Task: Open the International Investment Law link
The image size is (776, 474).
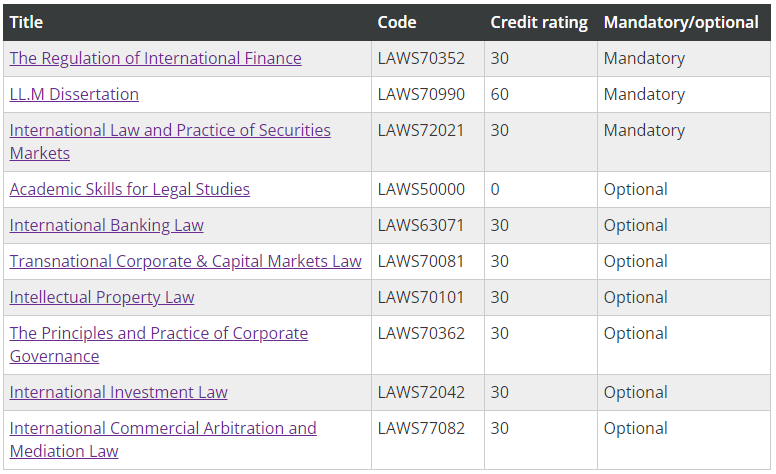Action: click(x=118, y=392)
